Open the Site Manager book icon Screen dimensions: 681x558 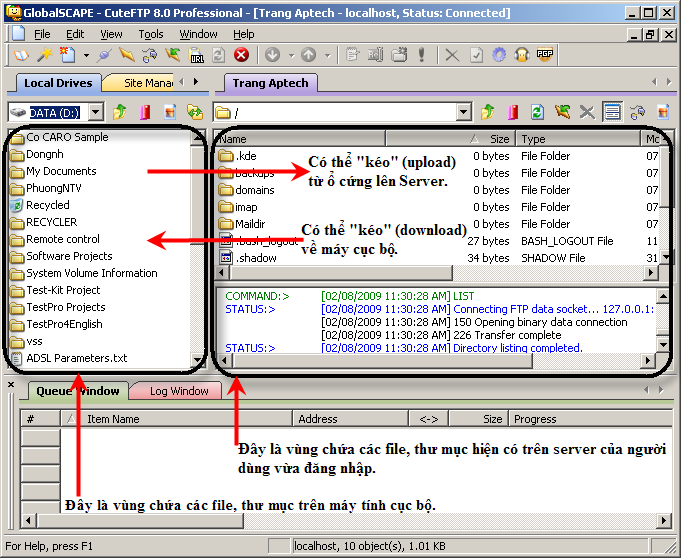point(21,55)
